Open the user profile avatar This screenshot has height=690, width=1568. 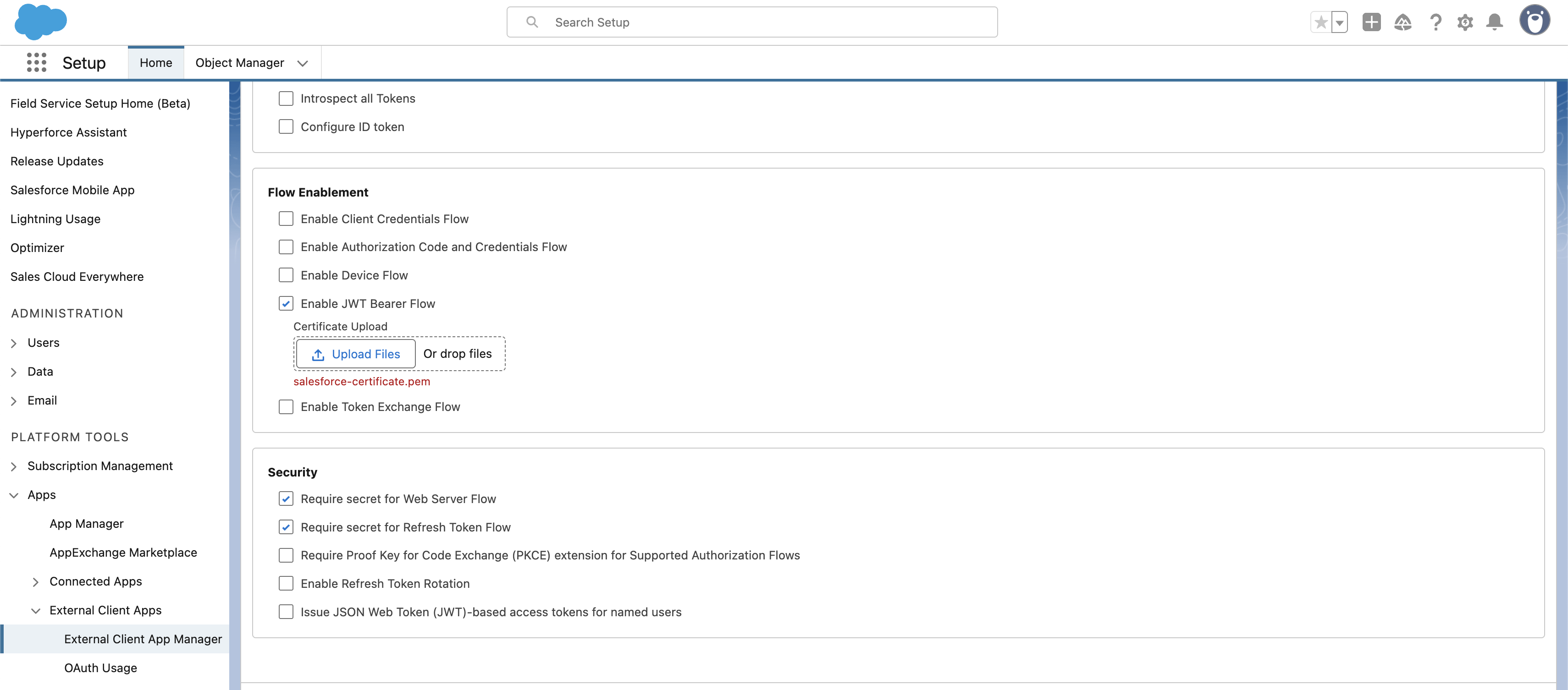pos(1534,21)
